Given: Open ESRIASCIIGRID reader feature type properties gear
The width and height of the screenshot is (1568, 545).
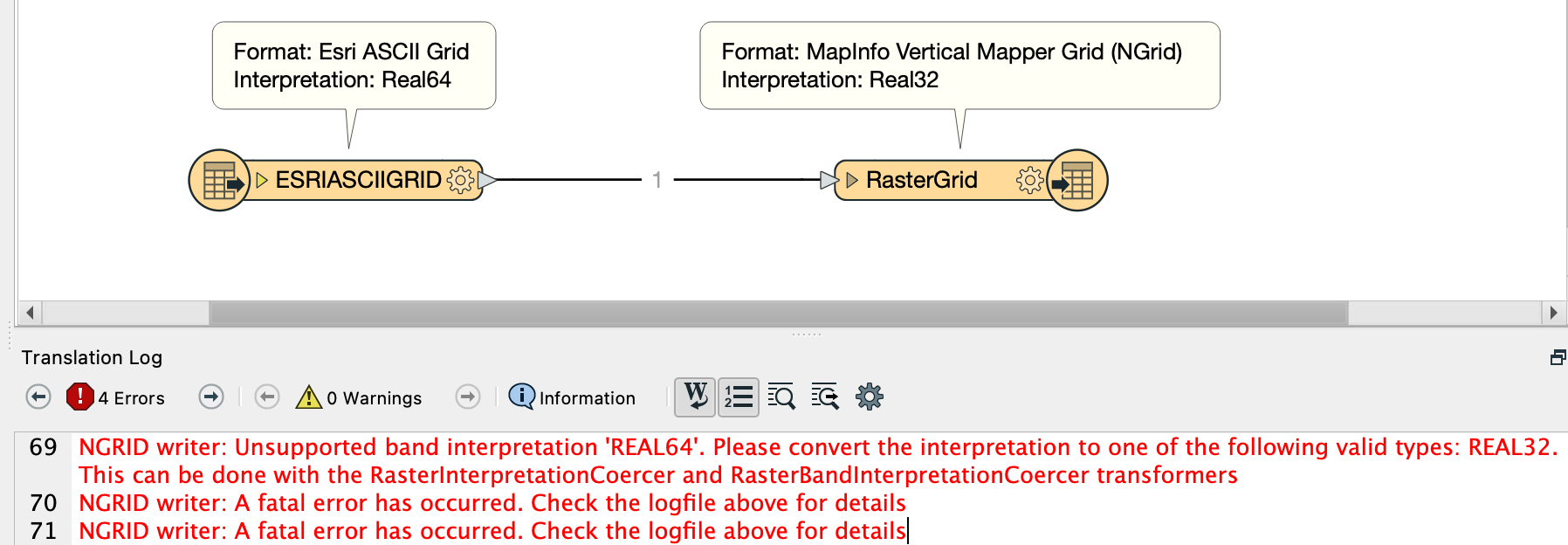Looking at the screenshot, I should click(460, 180).
